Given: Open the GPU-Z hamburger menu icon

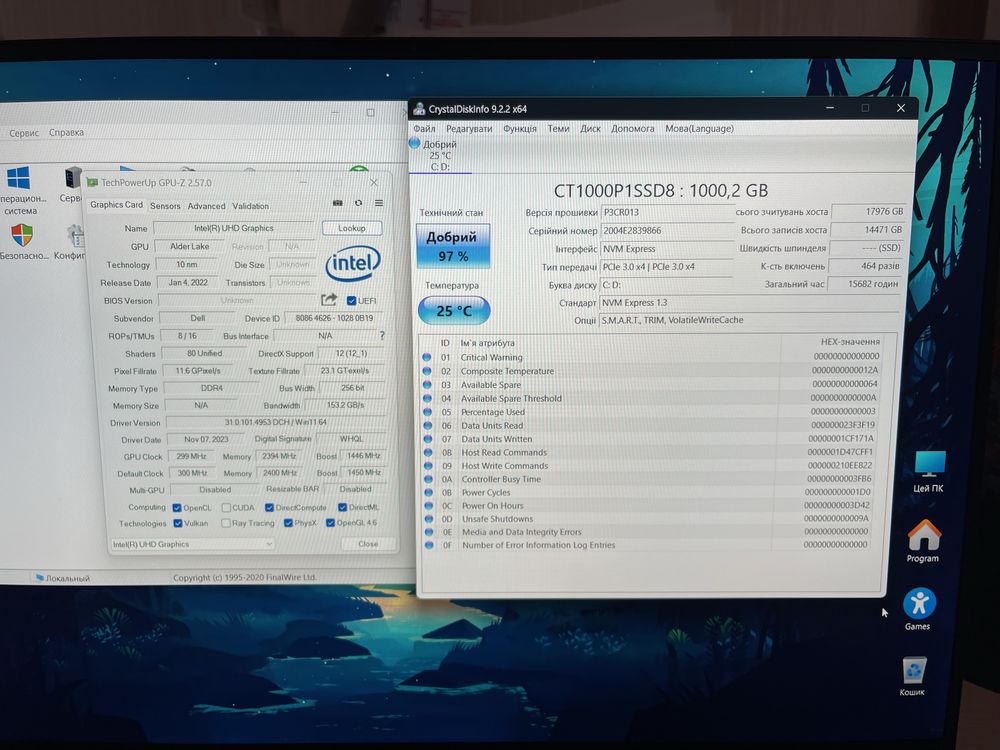Looking at the screenshot, I should click(379, 203).
